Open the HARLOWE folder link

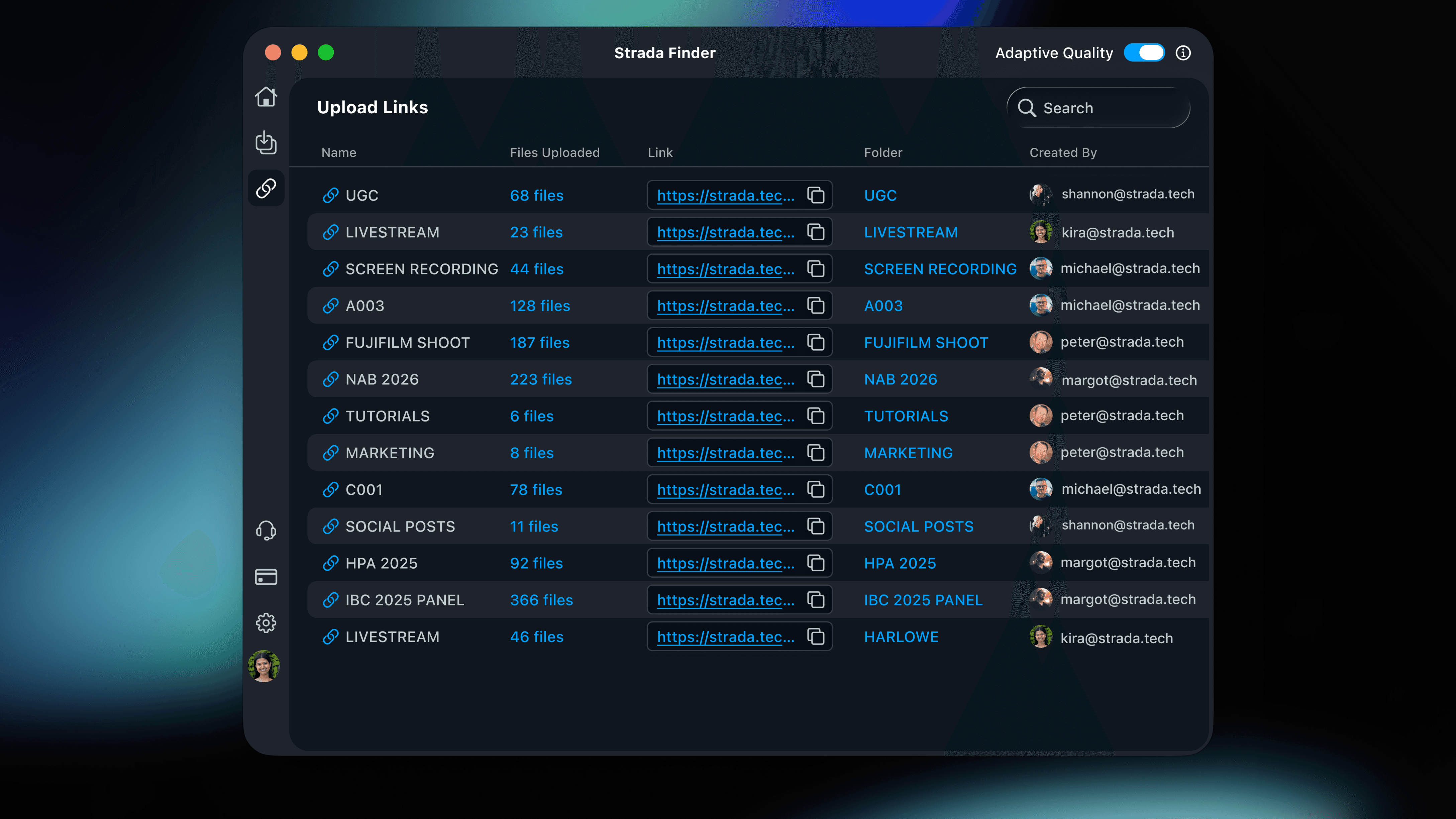pyautogui.click(x=901, y=636)
